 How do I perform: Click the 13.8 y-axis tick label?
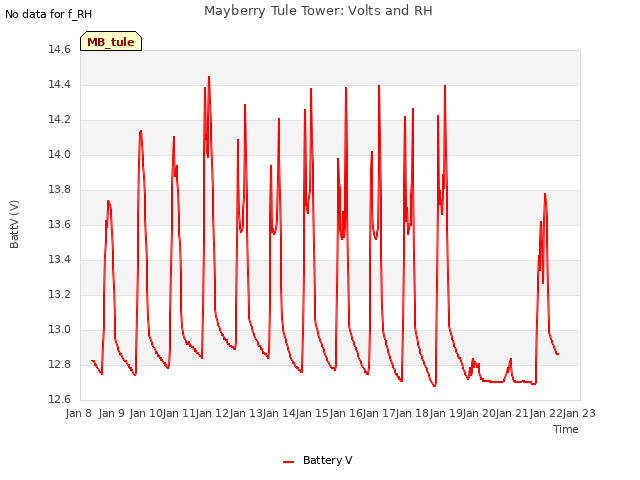60,189
